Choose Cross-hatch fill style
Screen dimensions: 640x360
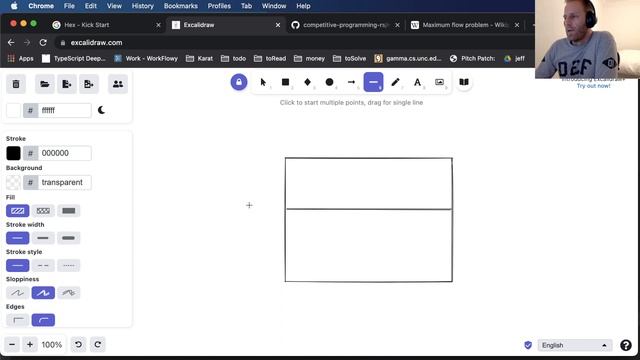43,211
